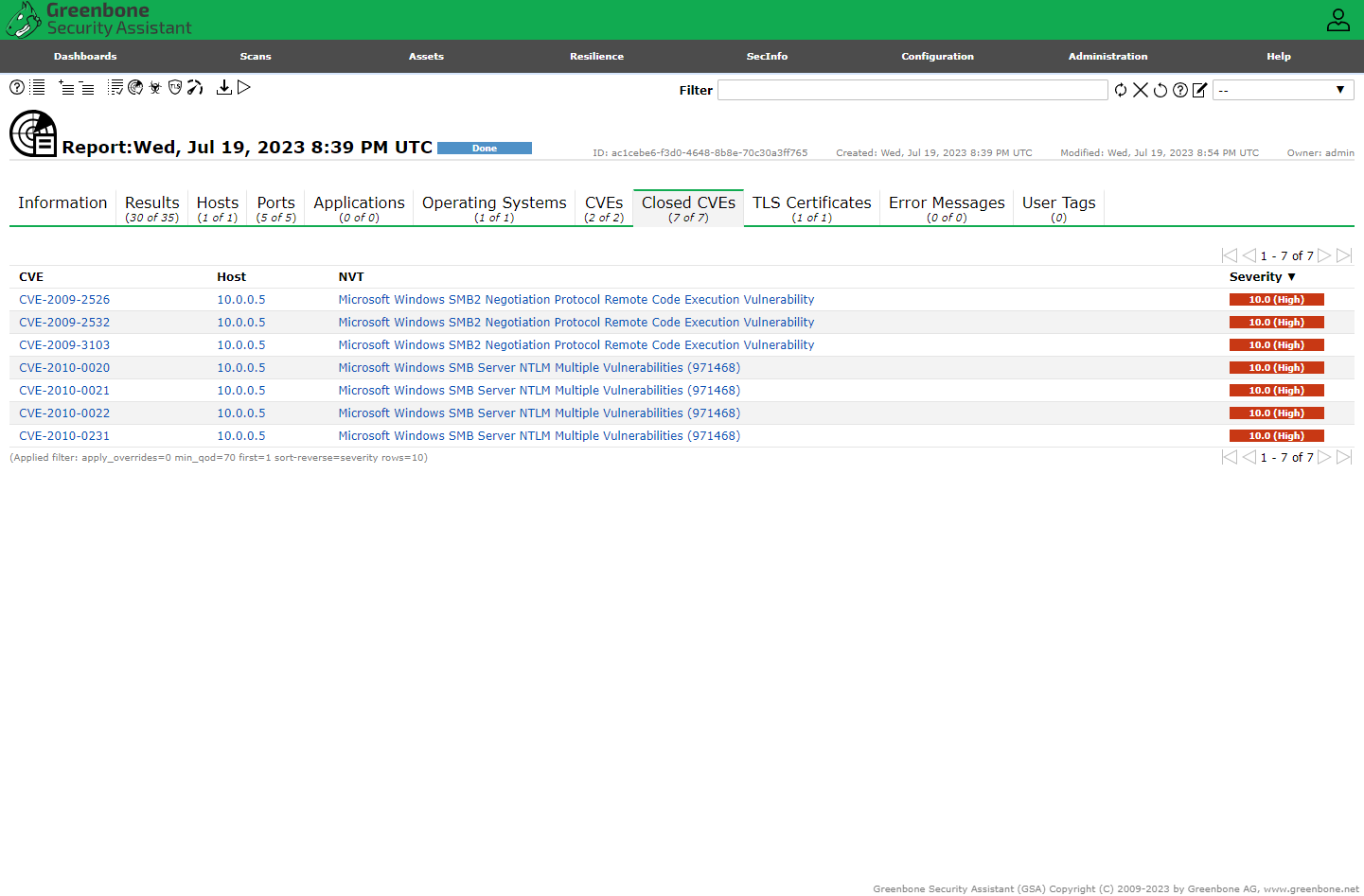This screenshot has height=896, width=1364.
Task: Sort by the CVE column header
Action: (x=31, y=277)
